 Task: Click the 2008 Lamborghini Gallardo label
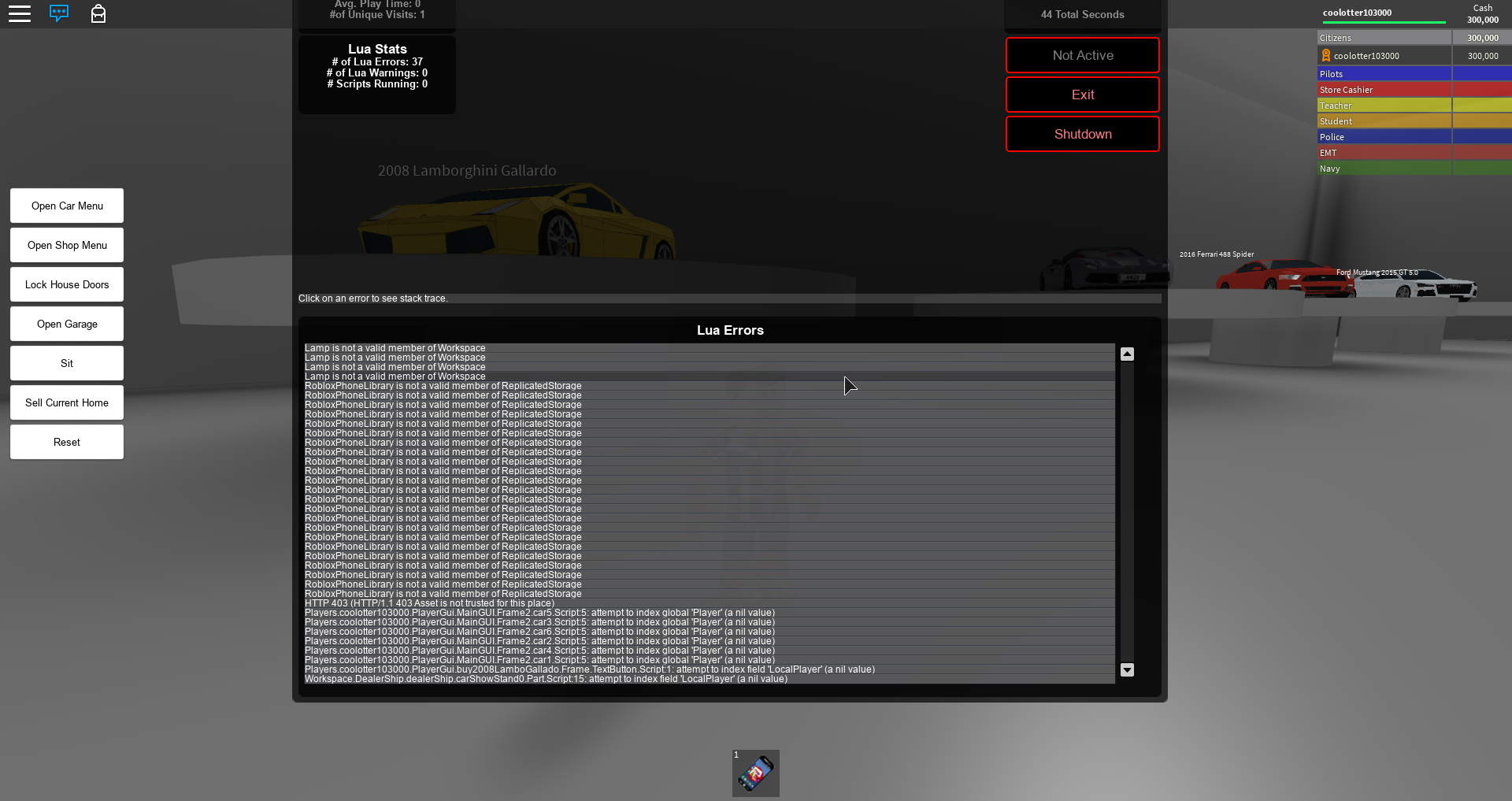(467, 171)
